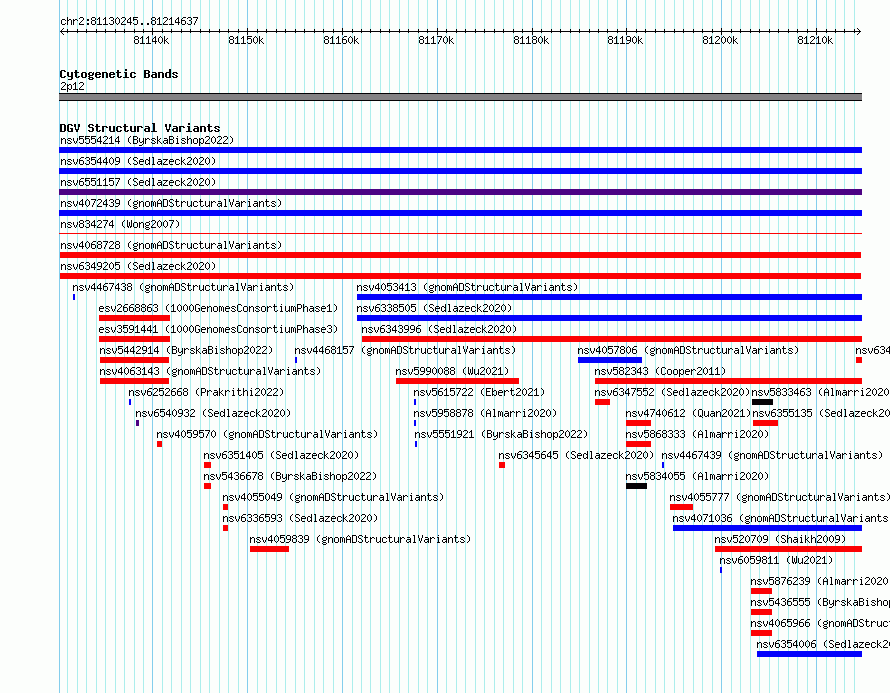This screenshot has width=890, height=693.
Task: Open variant nsv520709 (Shaikh2009) label
Action: pos(780,539)
